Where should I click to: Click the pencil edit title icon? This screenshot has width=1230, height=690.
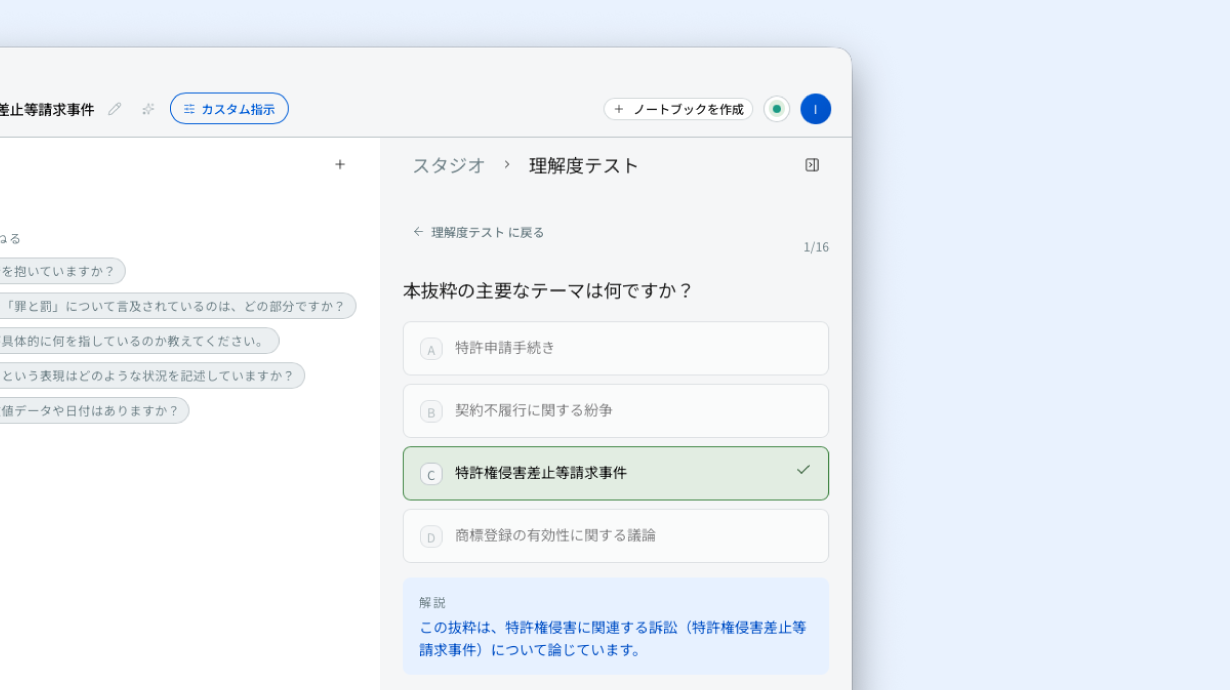115,109
